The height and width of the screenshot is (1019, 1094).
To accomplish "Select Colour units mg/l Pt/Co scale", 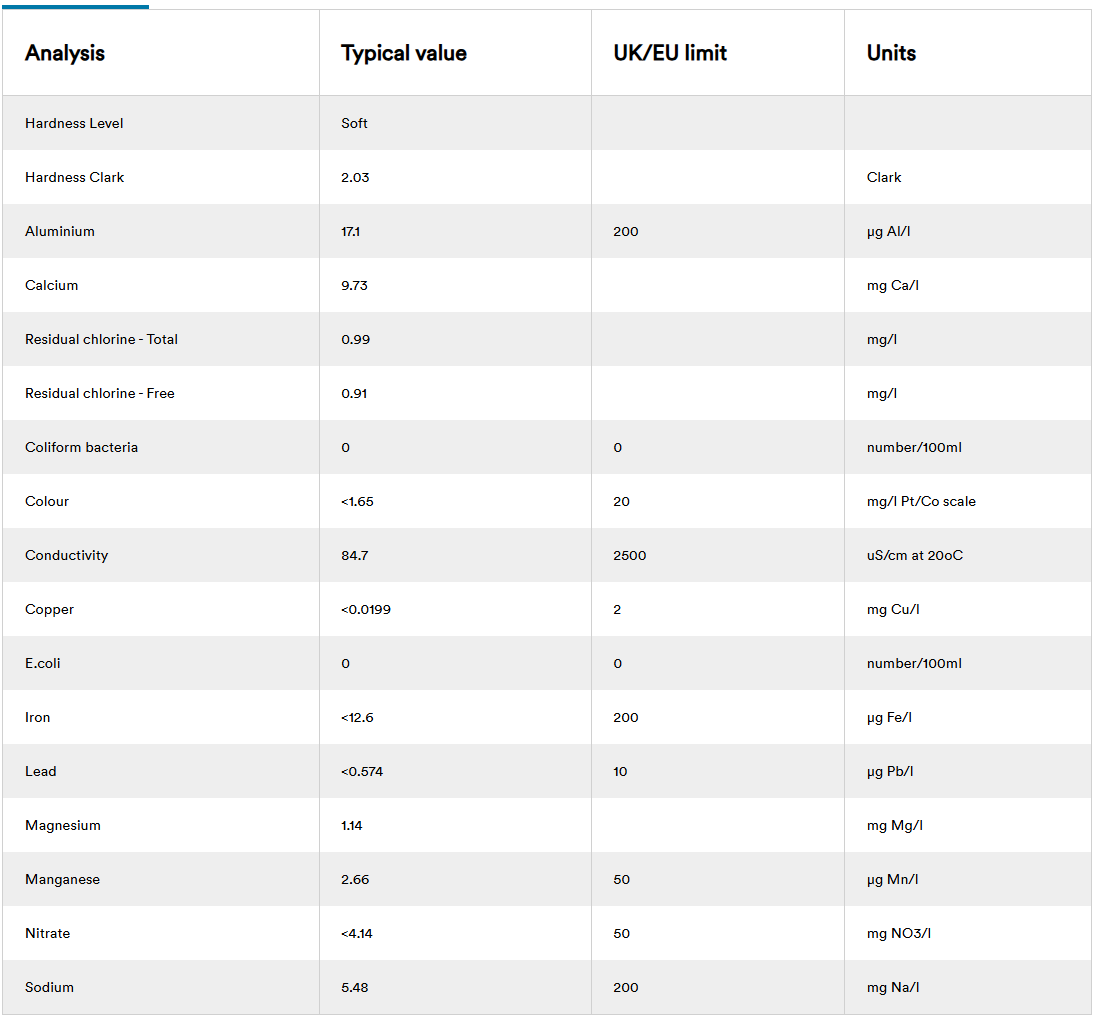I will [921, 501].
